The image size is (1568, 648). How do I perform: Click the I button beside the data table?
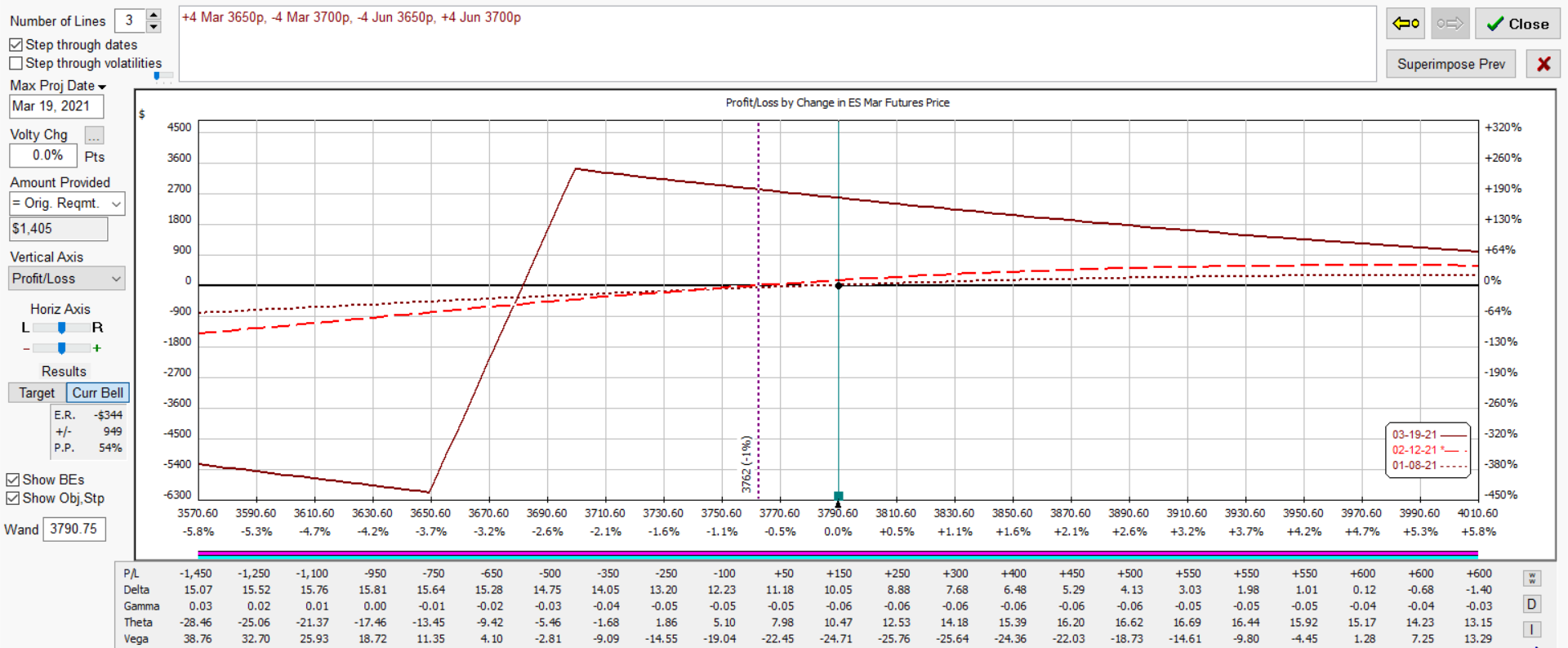1532,630
